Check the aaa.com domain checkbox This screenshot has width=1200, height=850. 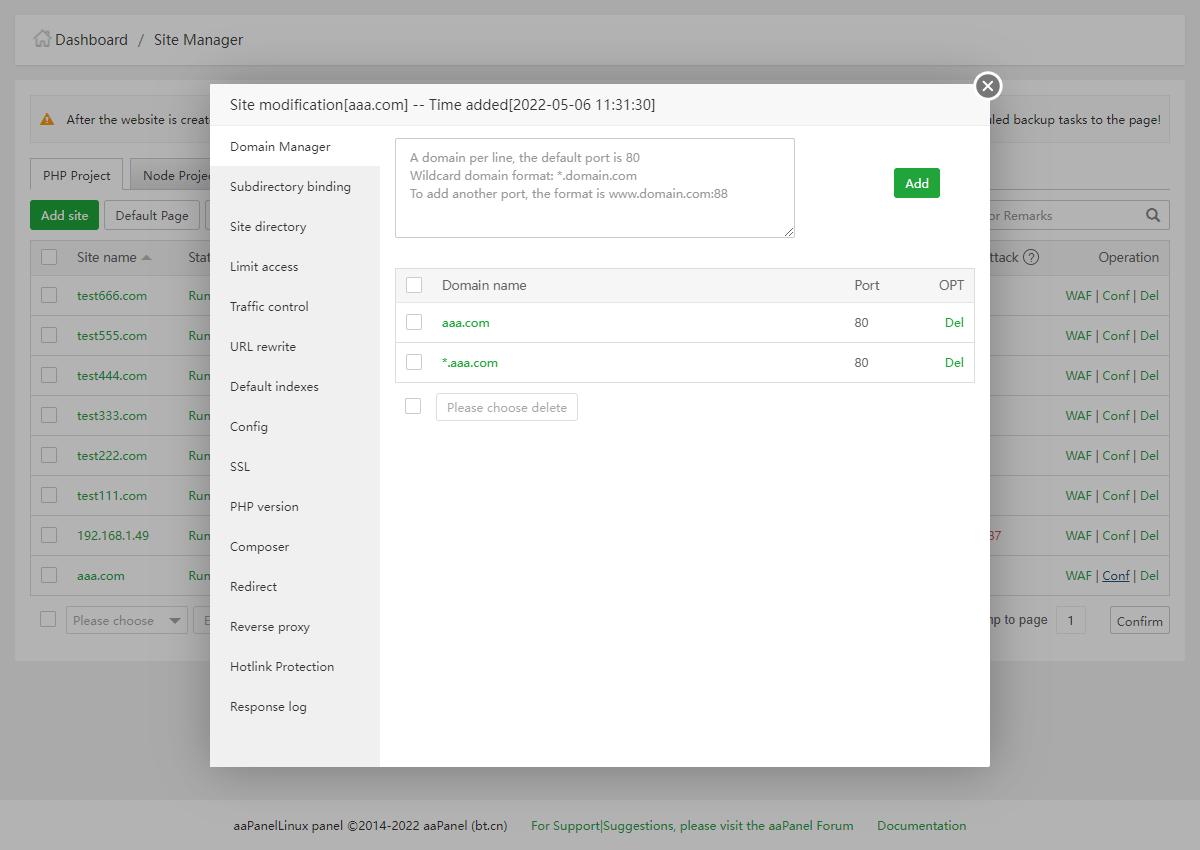(414, 322)
